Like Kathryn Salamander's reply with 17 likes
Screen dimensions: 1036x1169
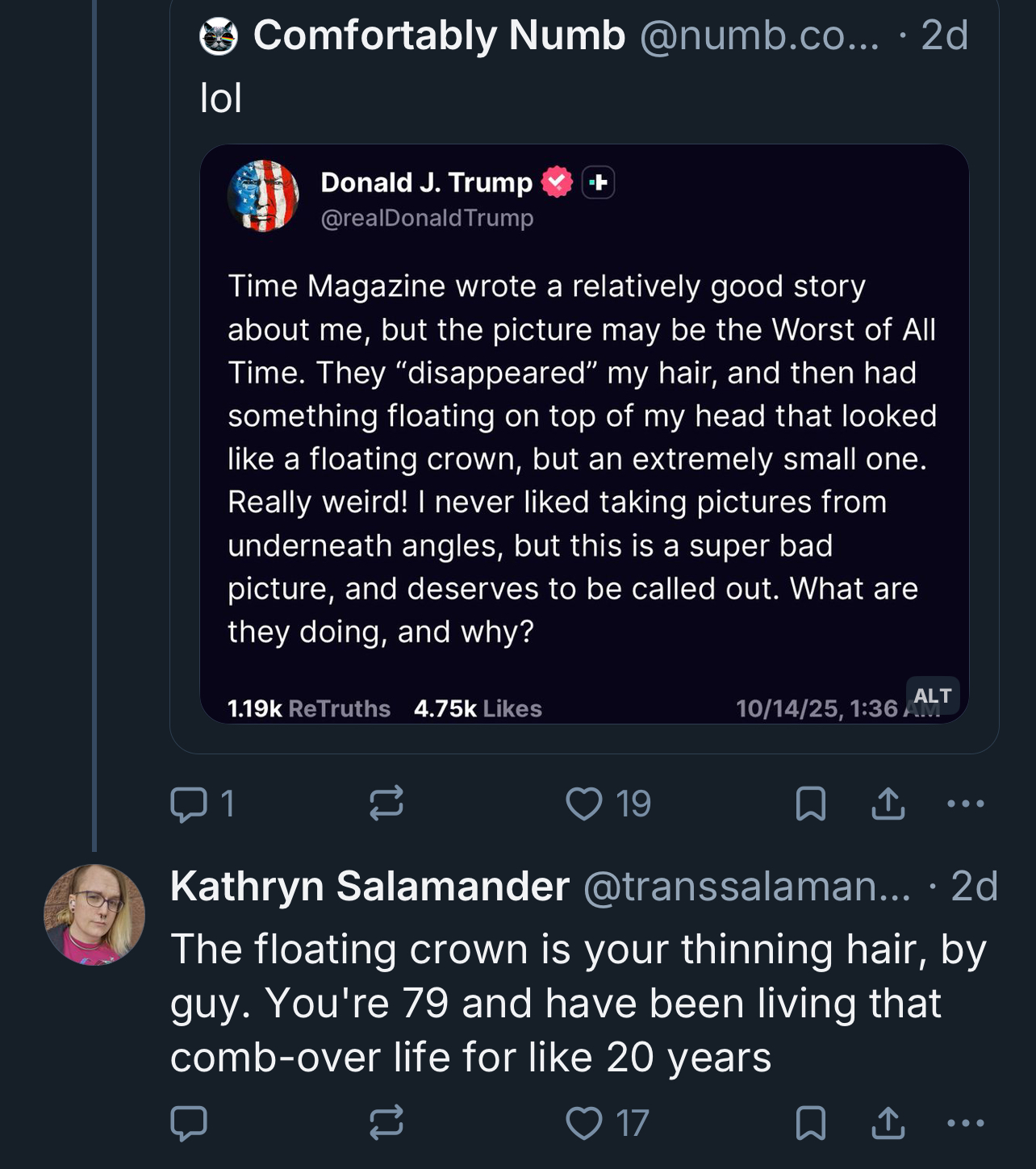[607, 1122]
